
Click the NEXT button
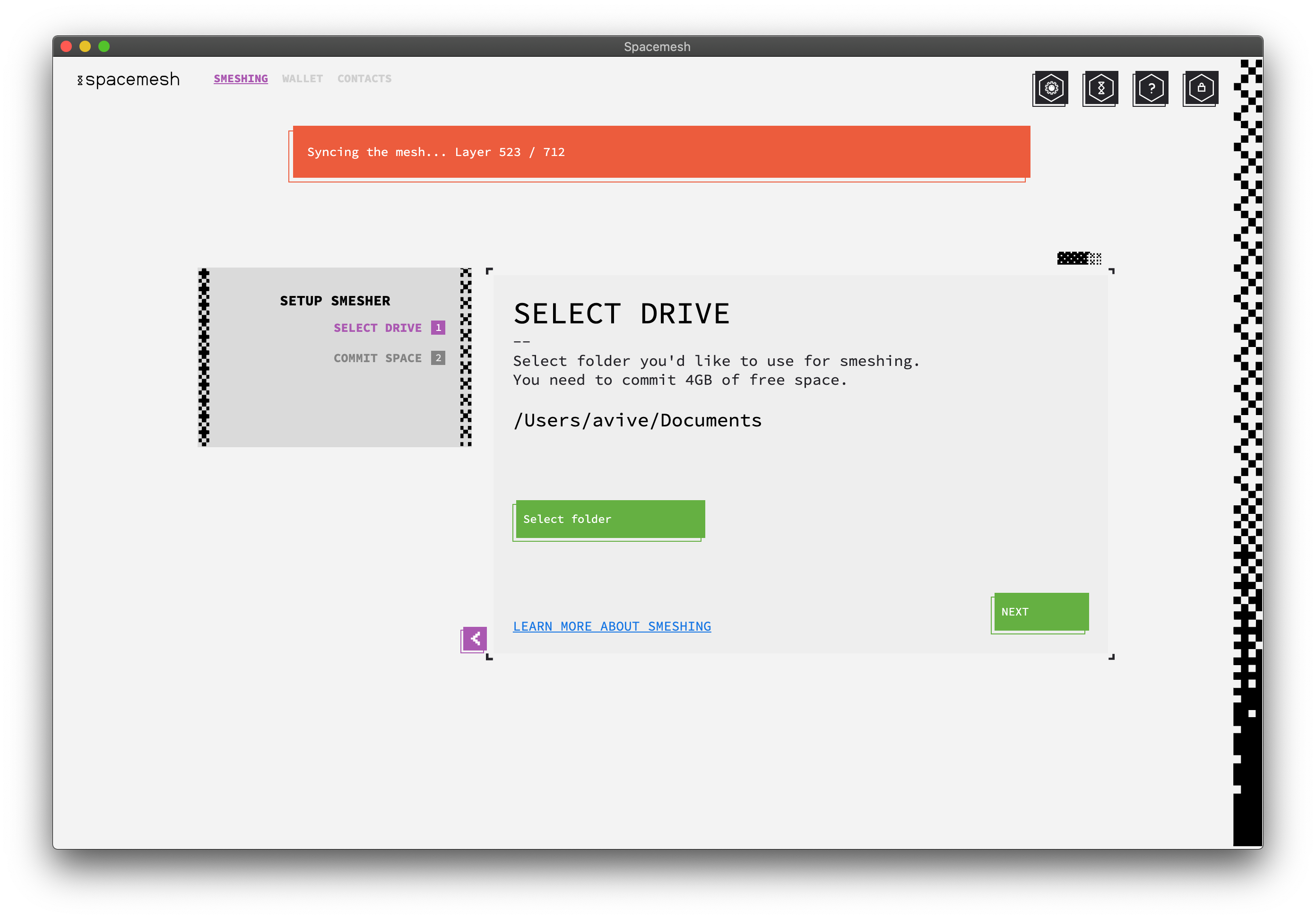1041,612
